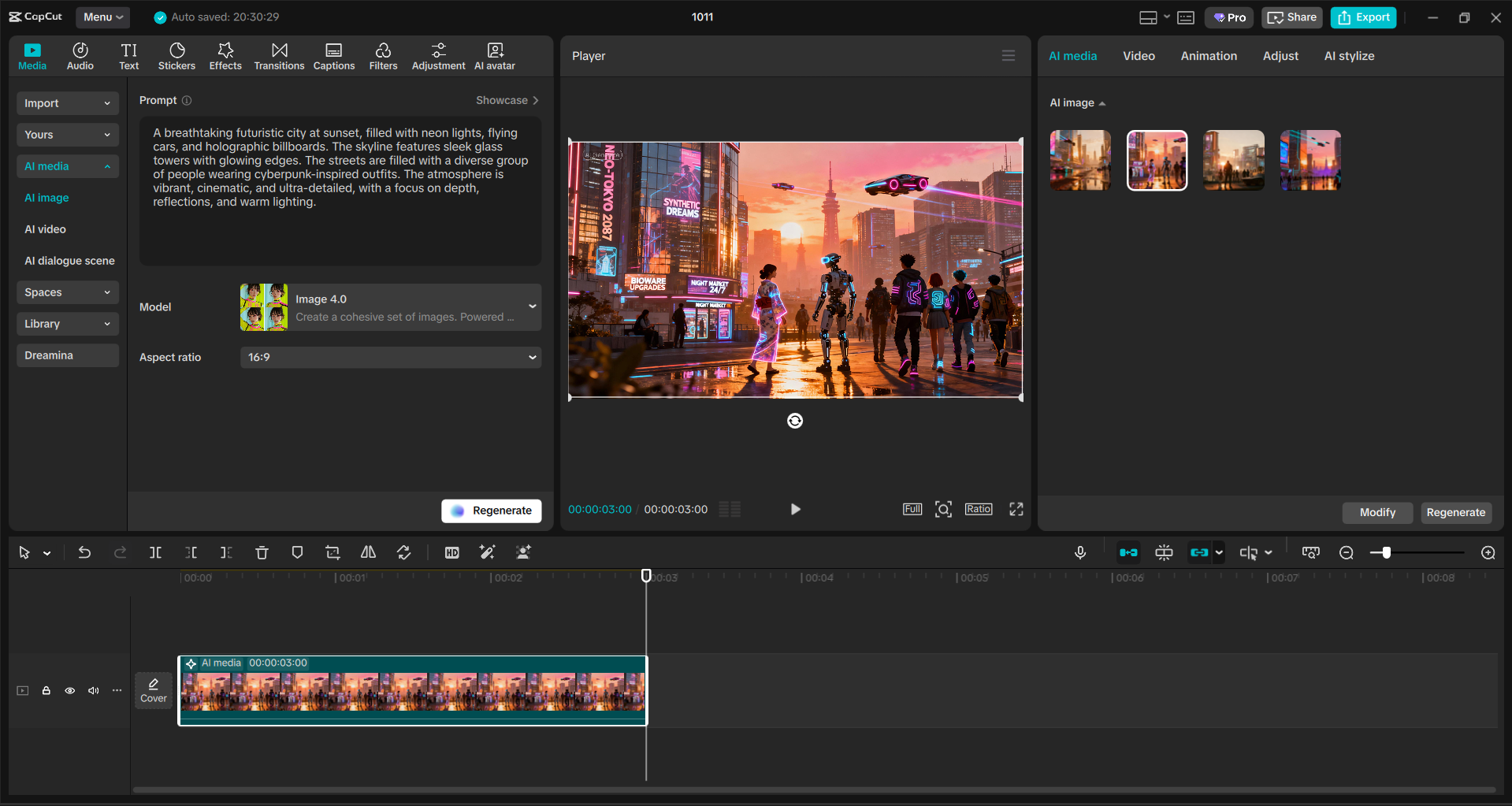Delete the selected clip with the trash icon
The width and height of the screenshot is (1512, 806).
pos(262,552)
